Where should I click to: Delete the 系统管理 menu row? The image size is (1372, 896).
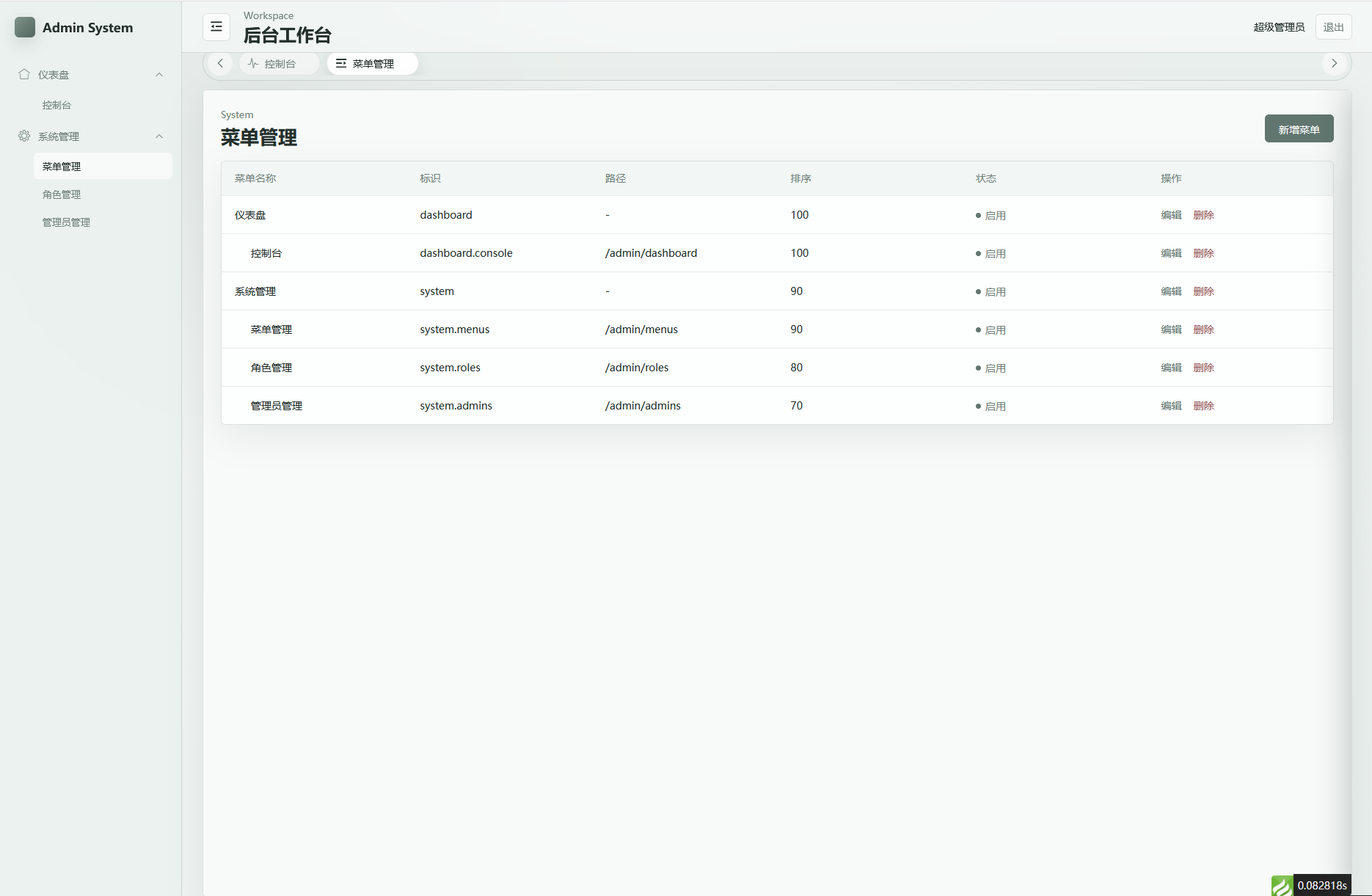pos(1203,291)
